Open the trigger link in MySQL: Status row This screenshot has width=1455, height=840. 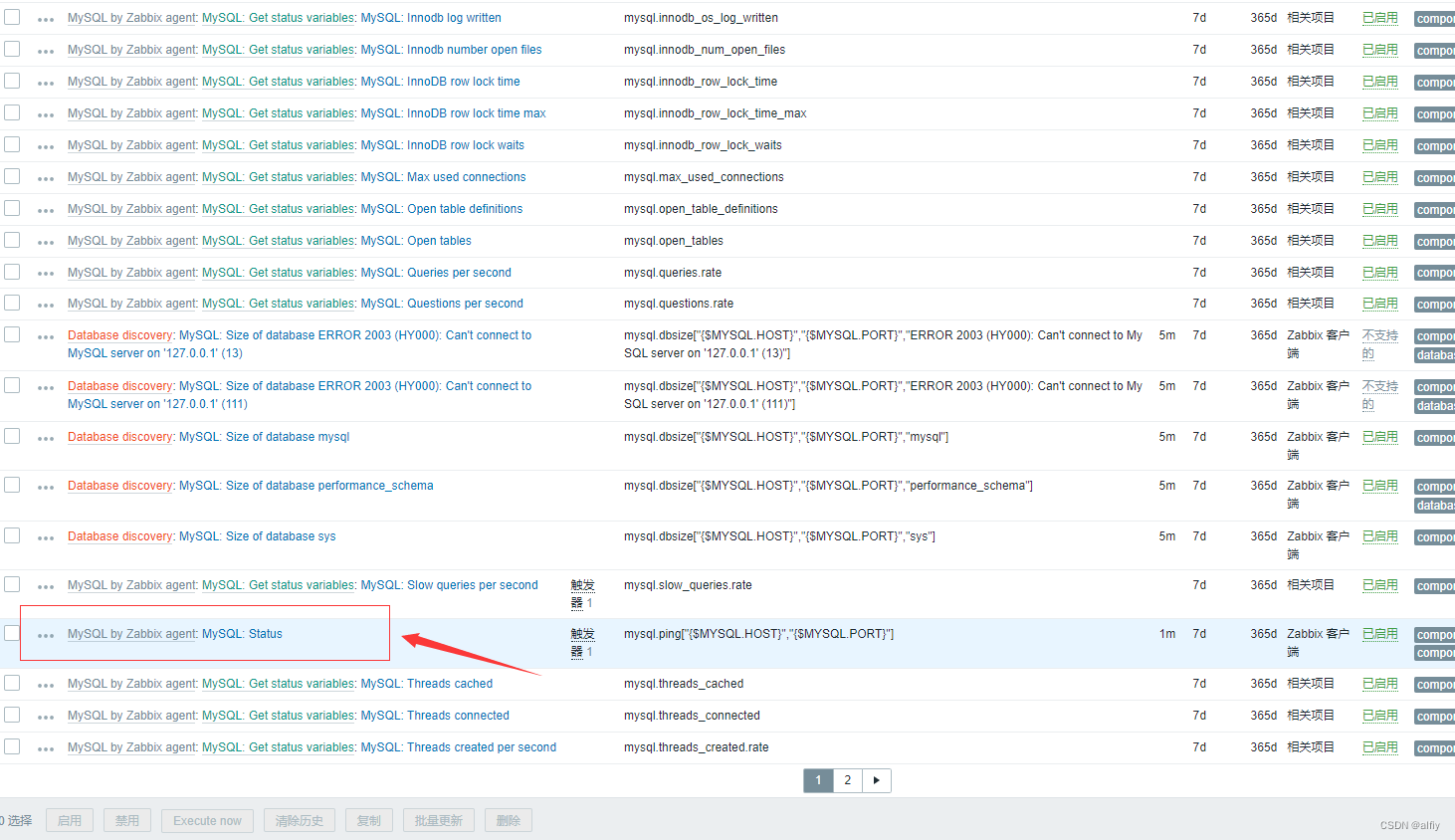click(582, 643)
